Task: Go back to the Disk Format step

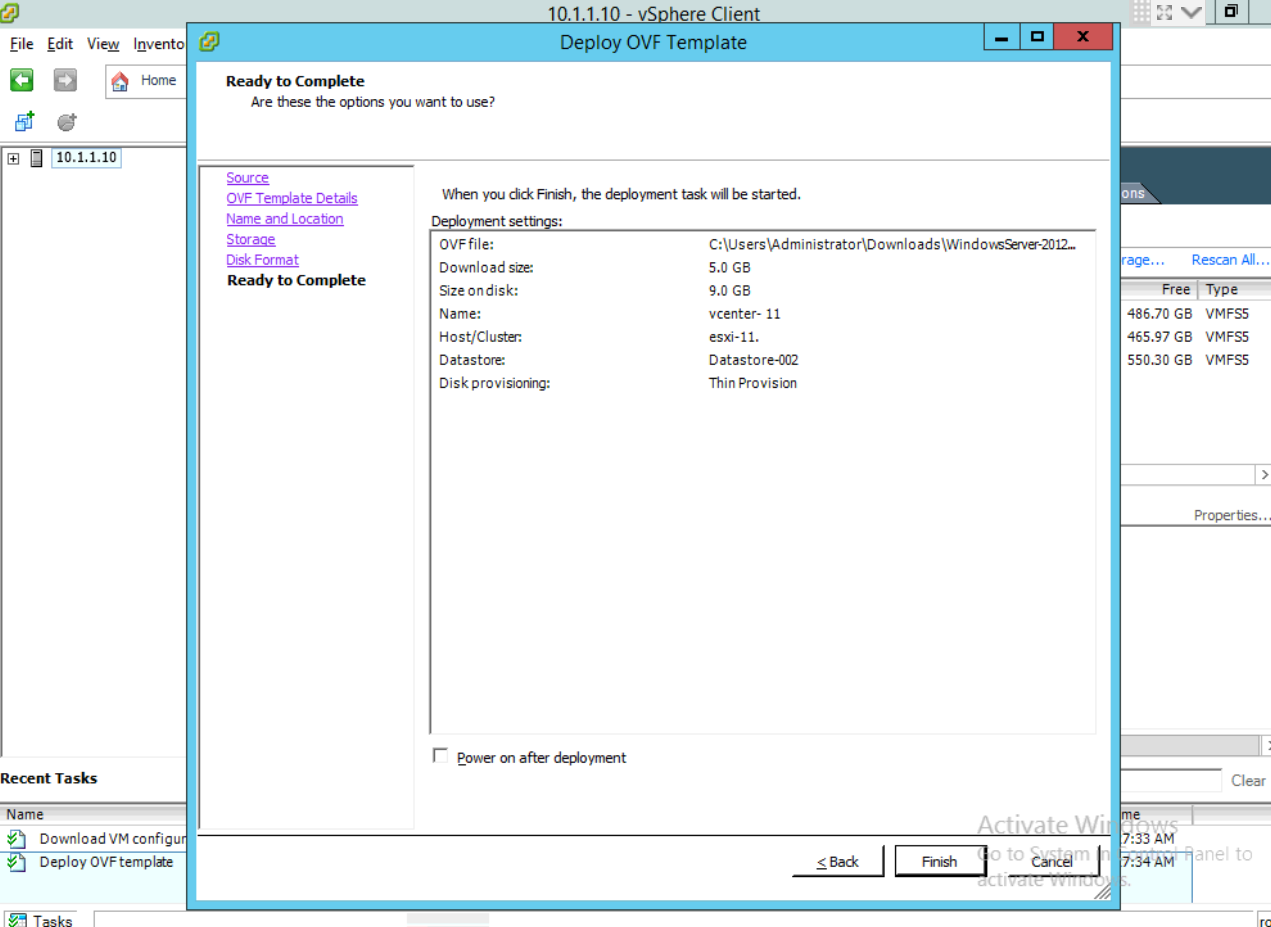Action: coord(262,259)
